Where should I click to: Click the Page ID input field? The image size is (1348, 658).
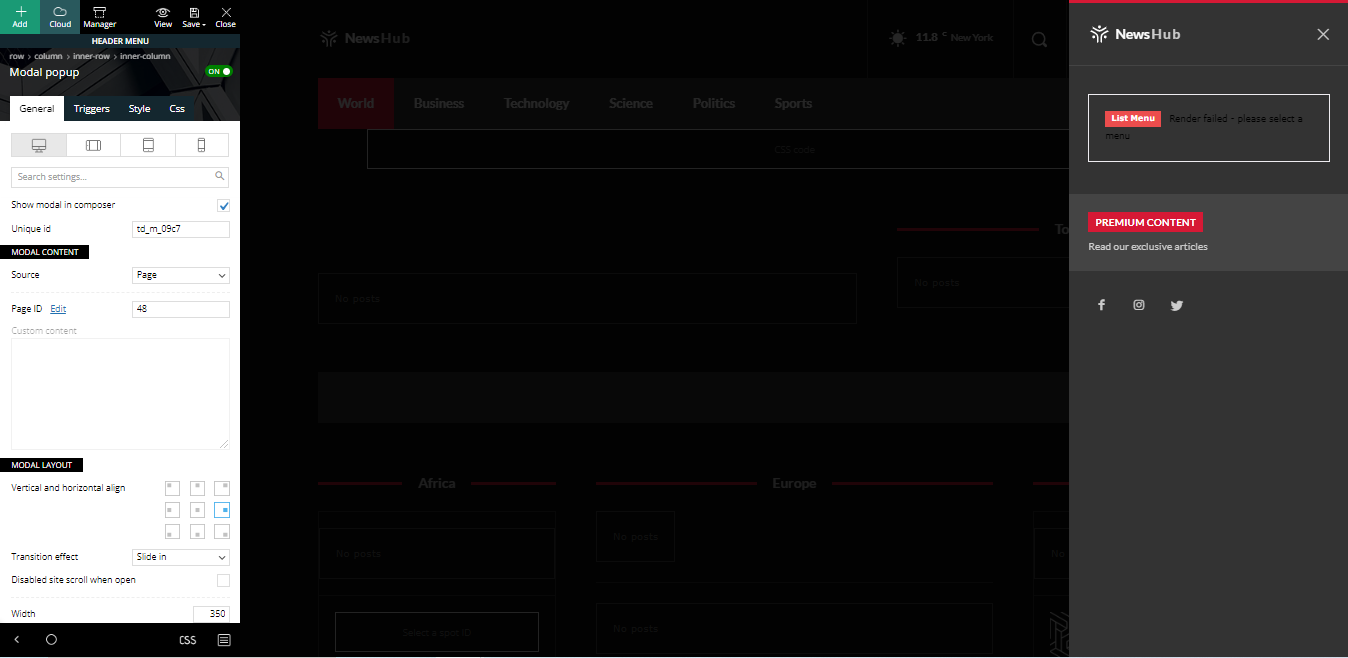coord(181,309)
